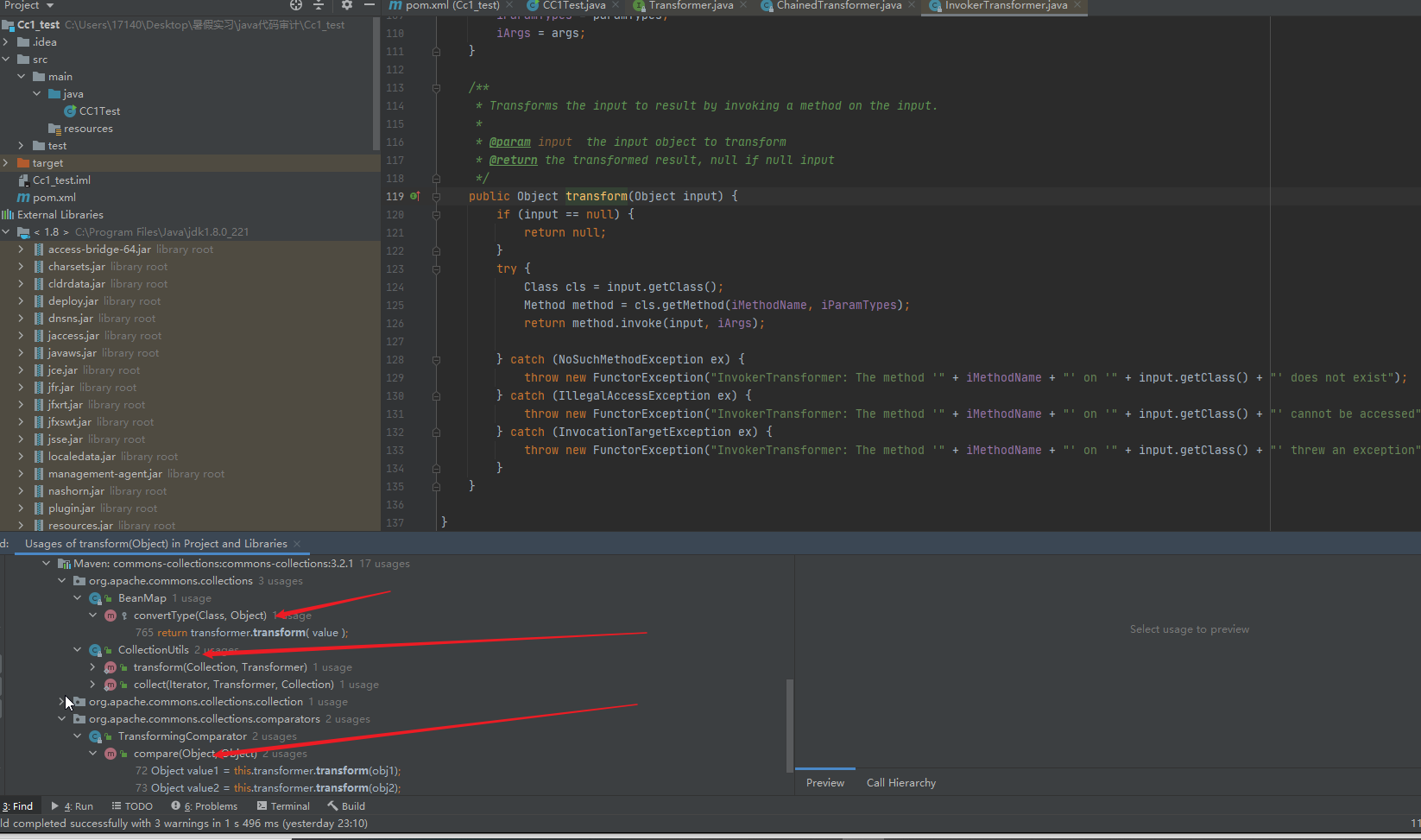Switch to Preview tab in usages pane
The image size is (1421, 840).
825,783
